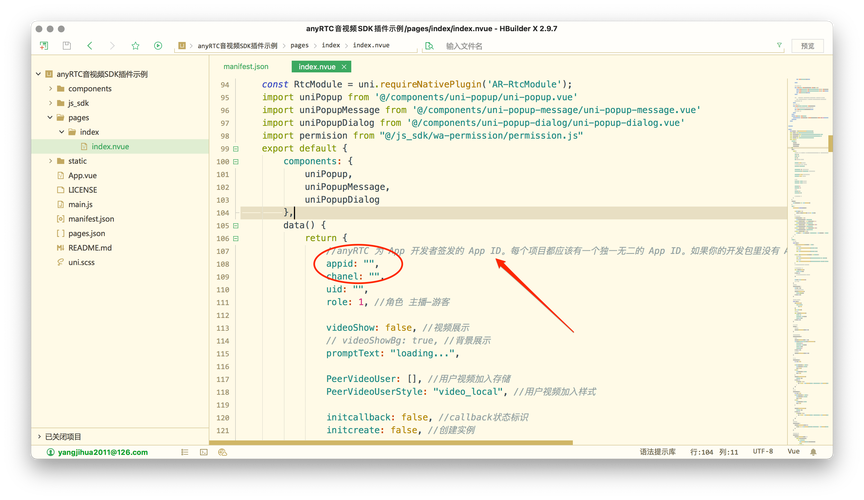Viewport: 864px width, 500px height.
Task: Click anyRTC音视频SDK插件示例 in breadcrumb
Action: click(x=237, y=46)
